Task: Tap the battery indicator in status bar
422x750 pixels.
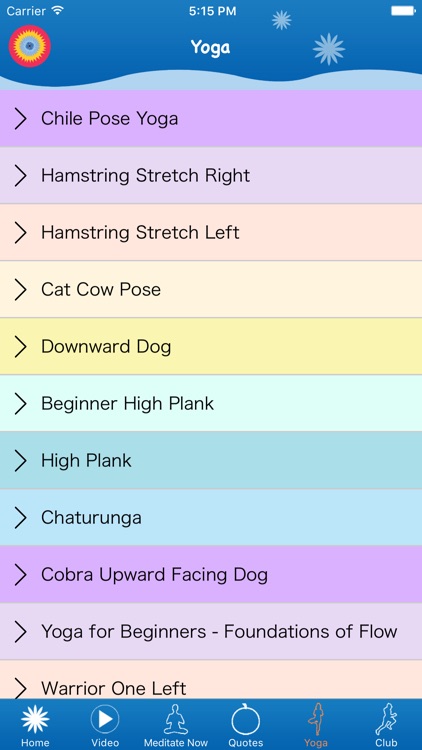Action: tap(403, 11)
